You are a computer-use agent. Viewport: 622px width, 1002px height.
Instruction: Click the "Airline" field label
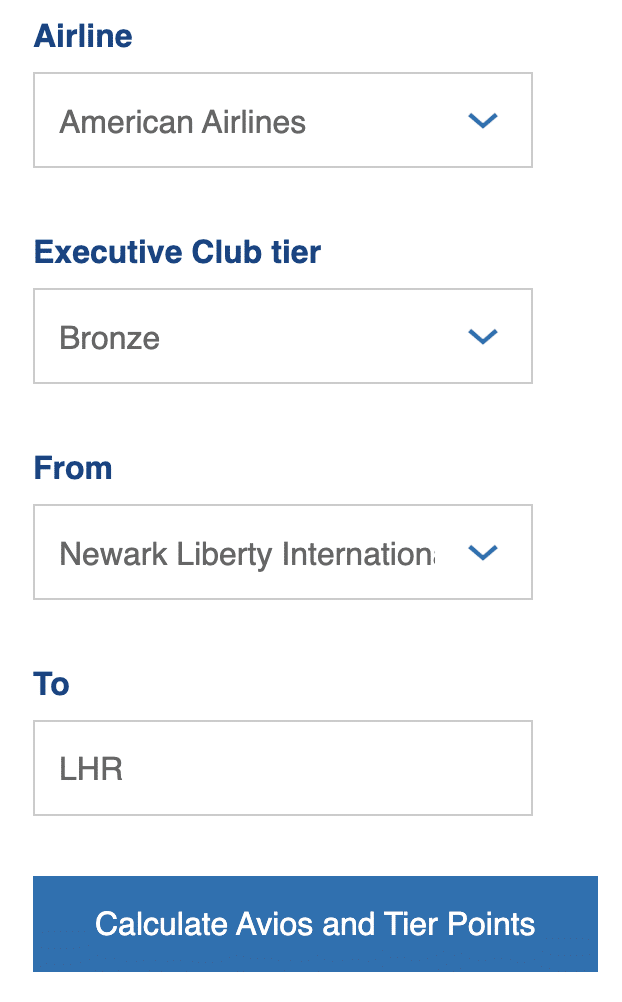click(83, 37)
